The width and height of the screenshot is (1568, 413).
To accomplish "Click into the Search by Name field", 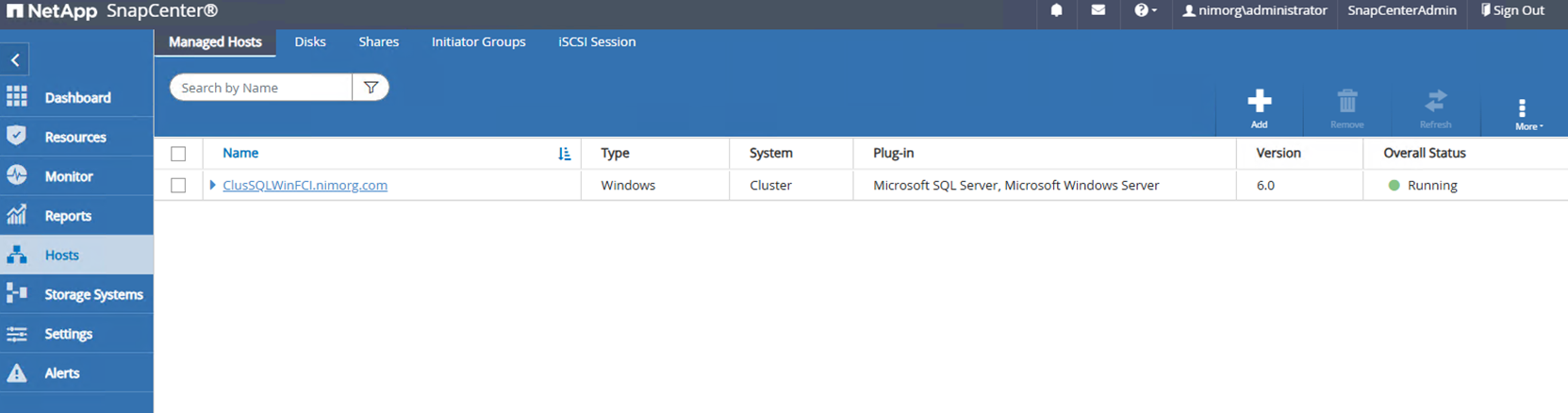I will point(260,88).
